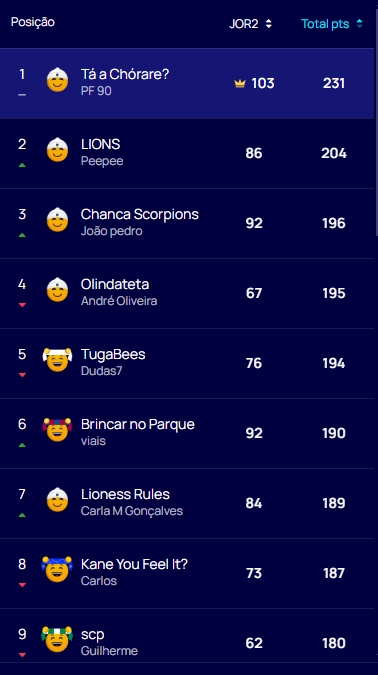Viewport: 378px width, 675px height.
Task: Click the Brincar no Parque scarf avatar
Action: coord(57,430)
